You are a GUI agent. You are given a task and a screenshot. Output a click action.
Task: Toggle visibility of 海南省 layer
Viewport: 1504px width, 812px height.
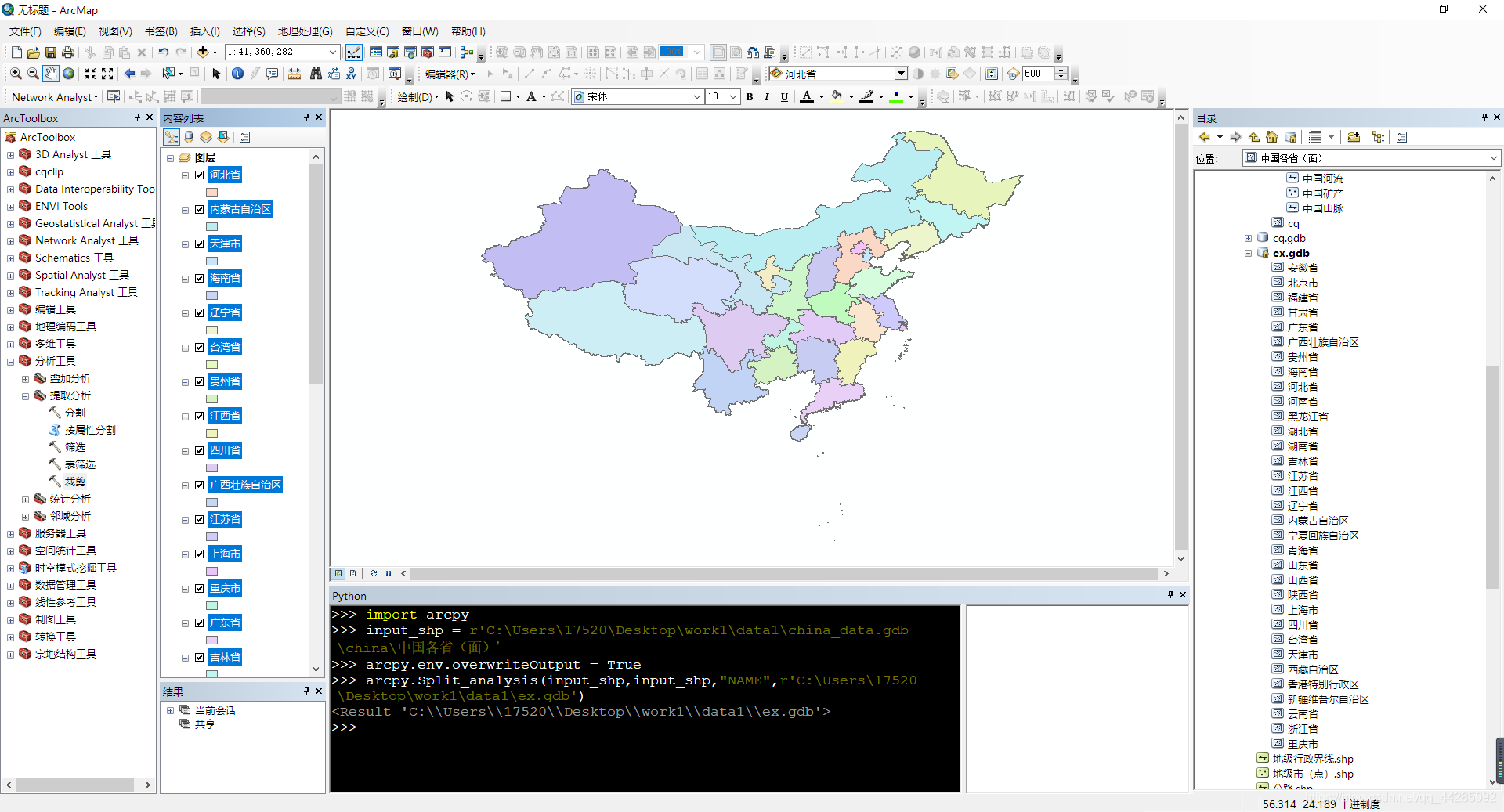[200, 278]
